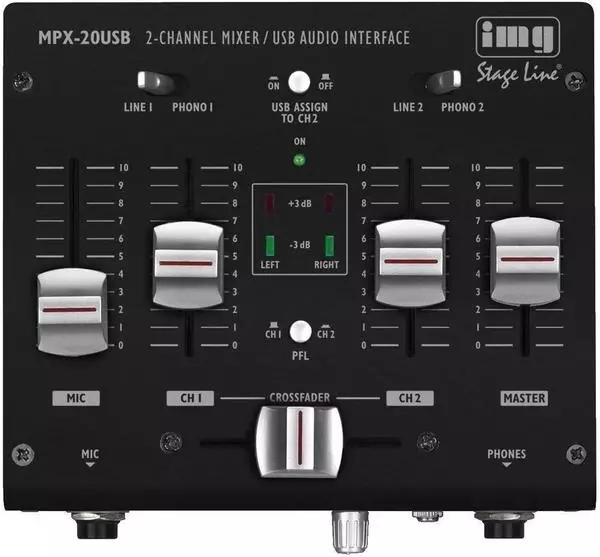Click the CH 2 label right of the PFL button

326,332
